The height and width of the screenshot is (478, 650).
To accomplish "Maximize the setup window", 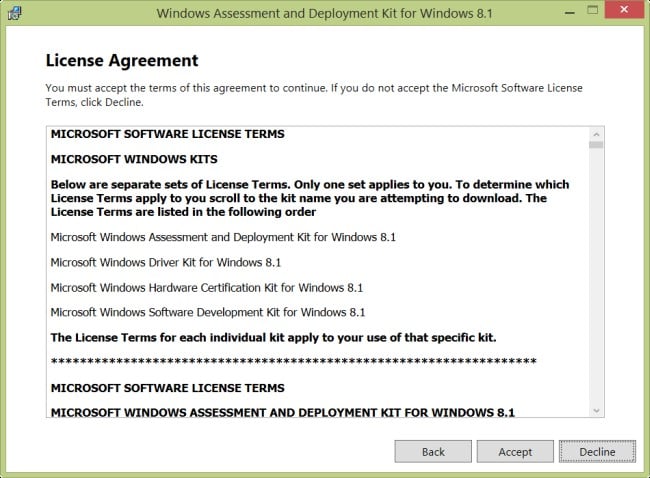I will coord(593,10).
